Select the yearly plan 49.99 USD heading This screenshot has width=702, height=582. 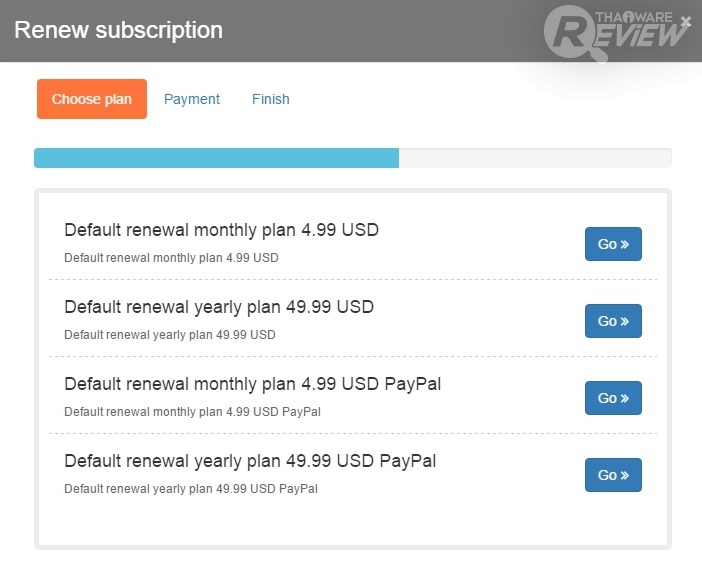tap(219, 307)
